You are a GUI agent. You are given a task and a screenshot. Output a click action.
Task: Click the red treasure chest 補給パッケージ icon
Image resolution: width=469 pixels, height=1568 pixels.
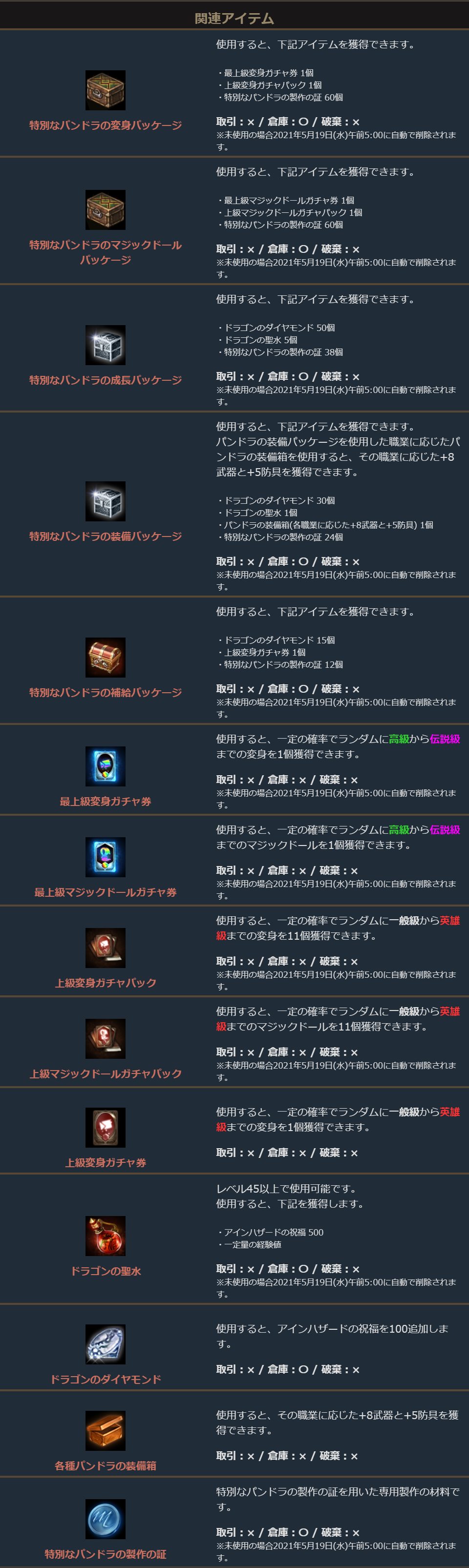(x=106, y=658)
